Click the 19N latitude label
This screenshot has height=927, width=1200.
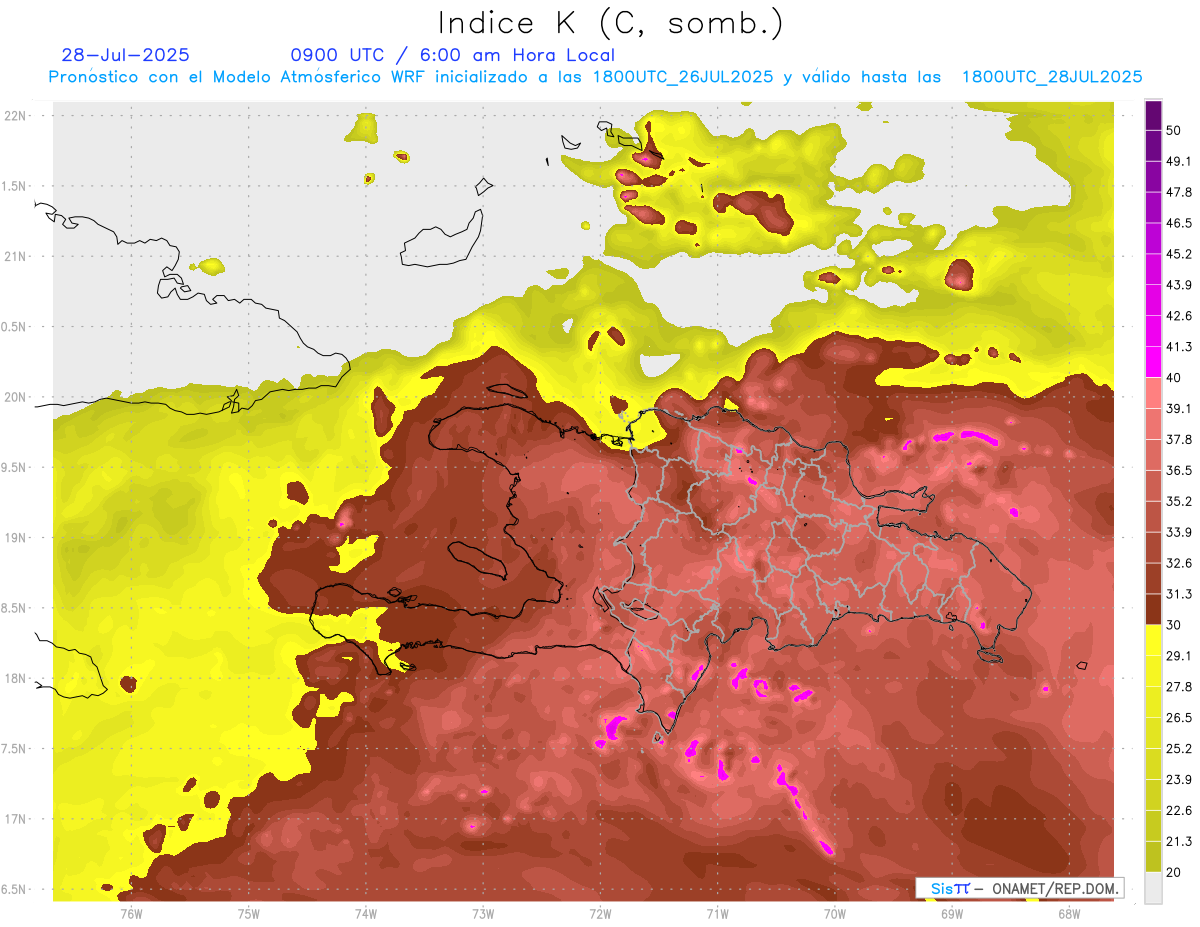17,538
